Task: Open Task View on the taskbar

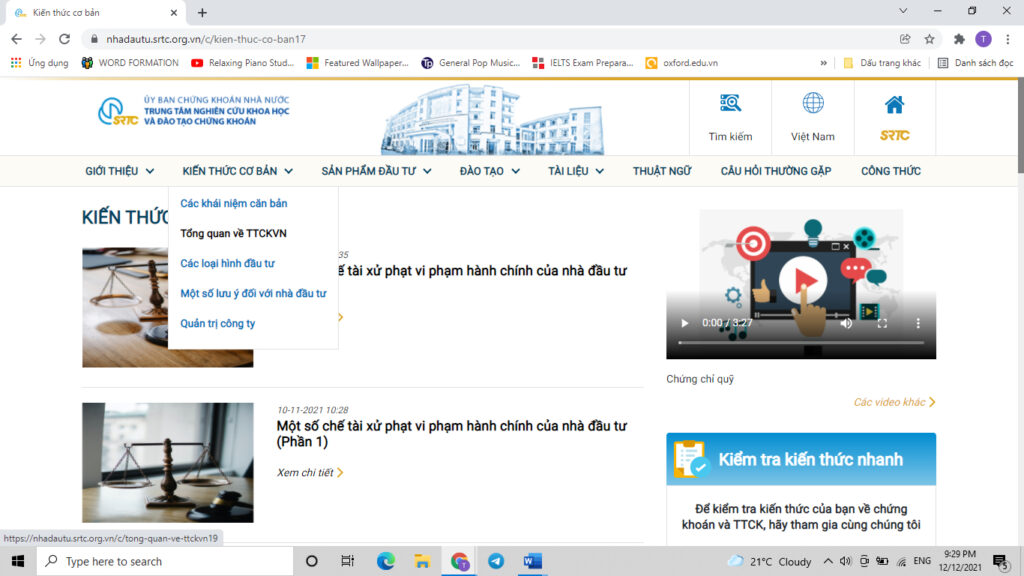Action: pyautogui.click(x=347, y=561)
